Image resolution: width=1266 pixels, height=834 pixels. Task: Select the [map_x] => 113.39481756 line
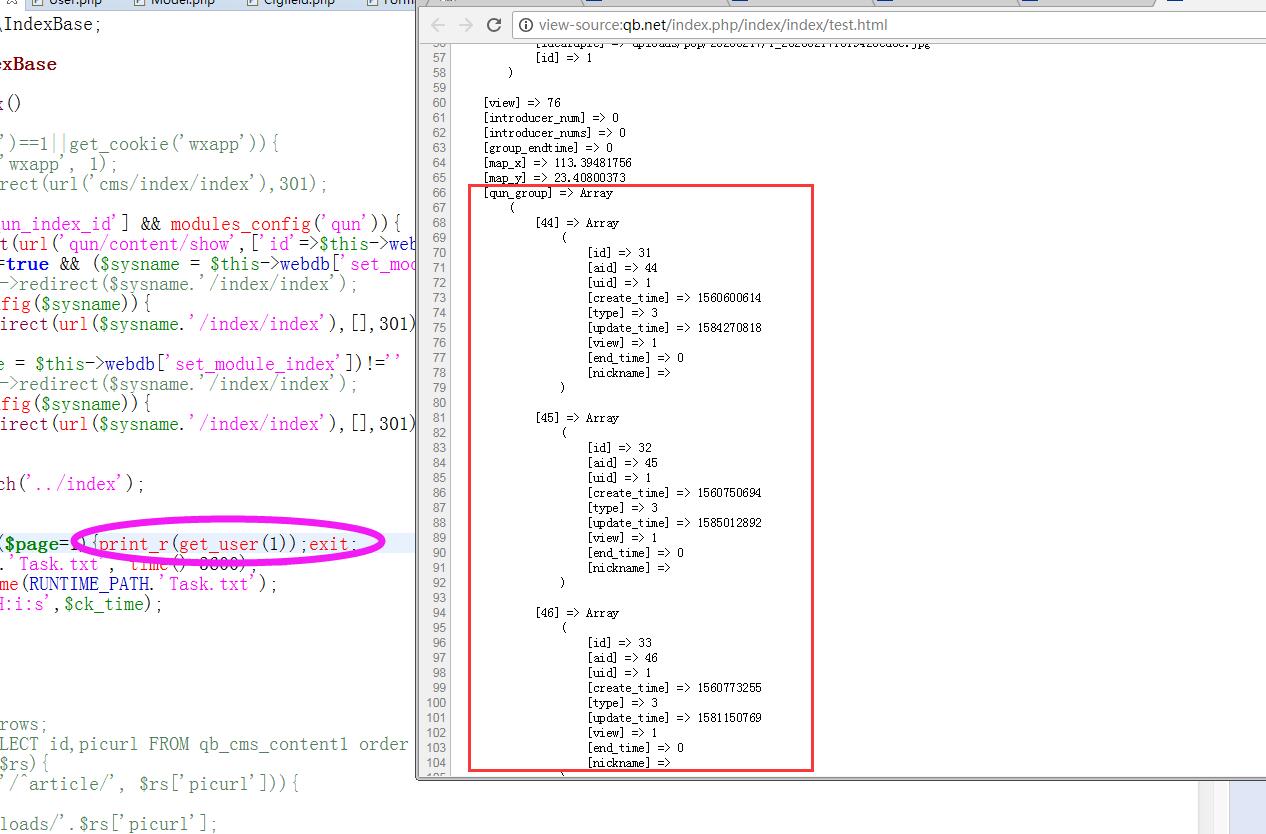[557, 163]
